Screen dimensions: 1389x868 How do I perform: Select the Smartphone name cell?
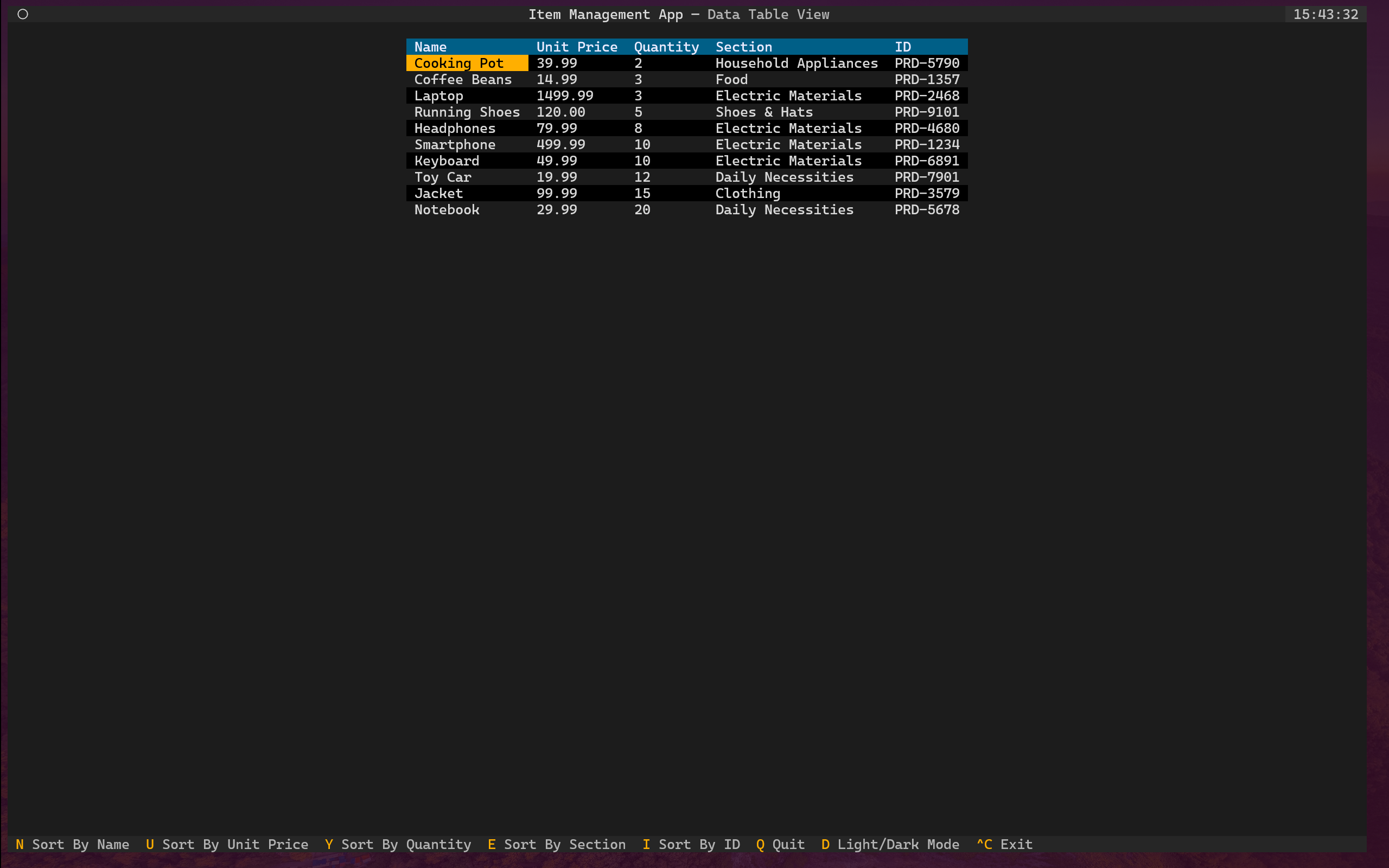tap(467, 145)
